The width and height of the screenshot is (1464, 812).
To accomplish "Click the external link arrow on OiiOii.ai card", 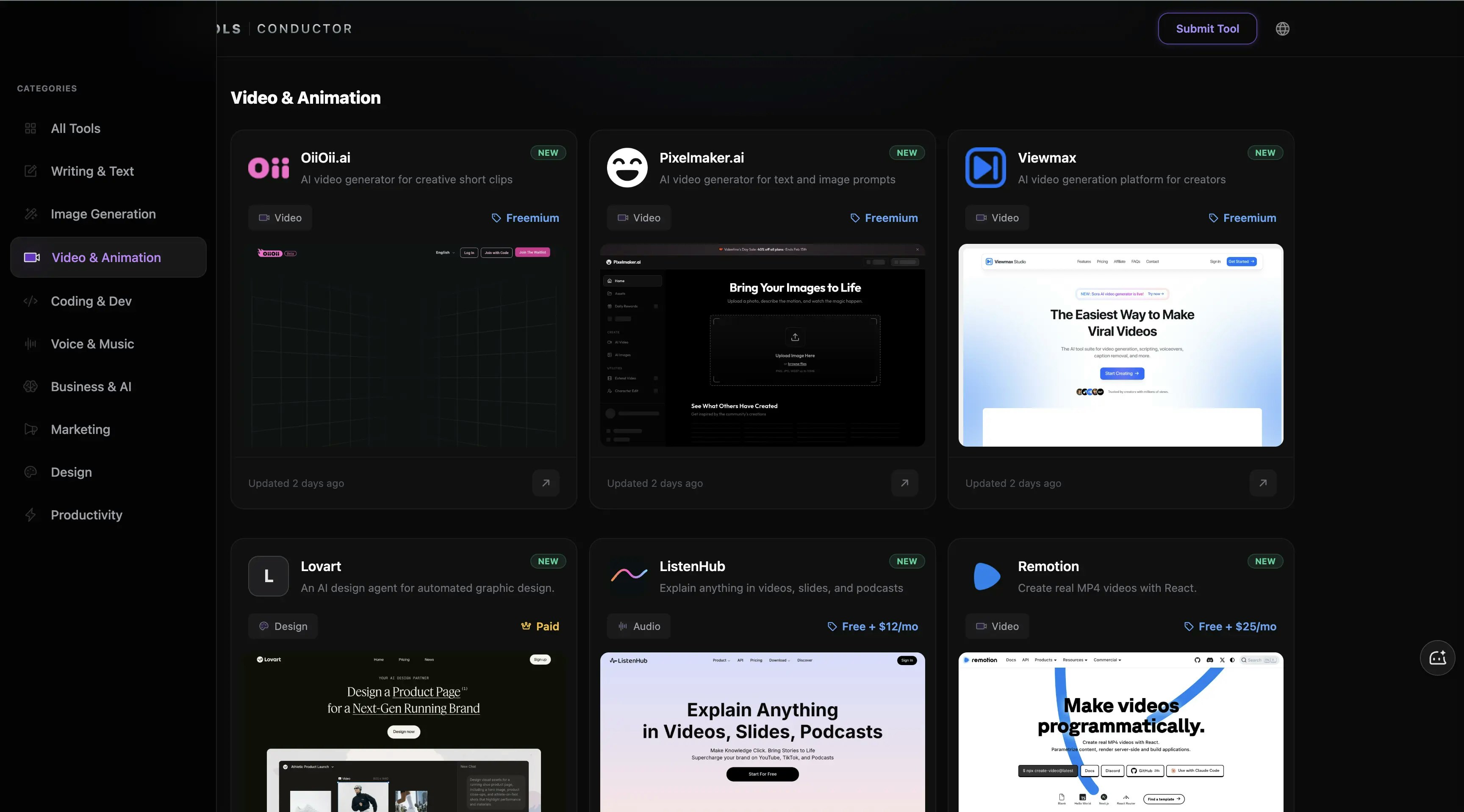I will point(545,483).
